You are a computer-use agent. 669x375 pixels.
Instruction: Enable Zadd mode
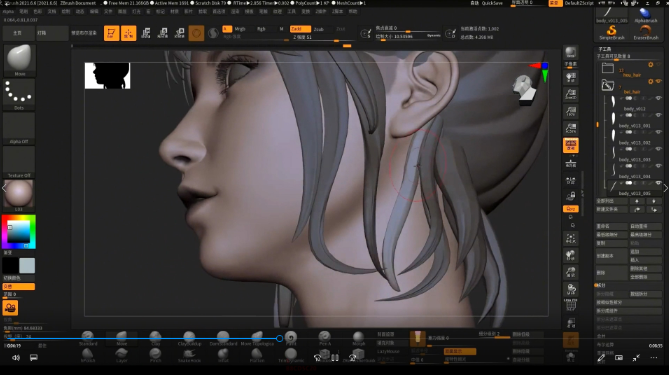click(300, 29)
